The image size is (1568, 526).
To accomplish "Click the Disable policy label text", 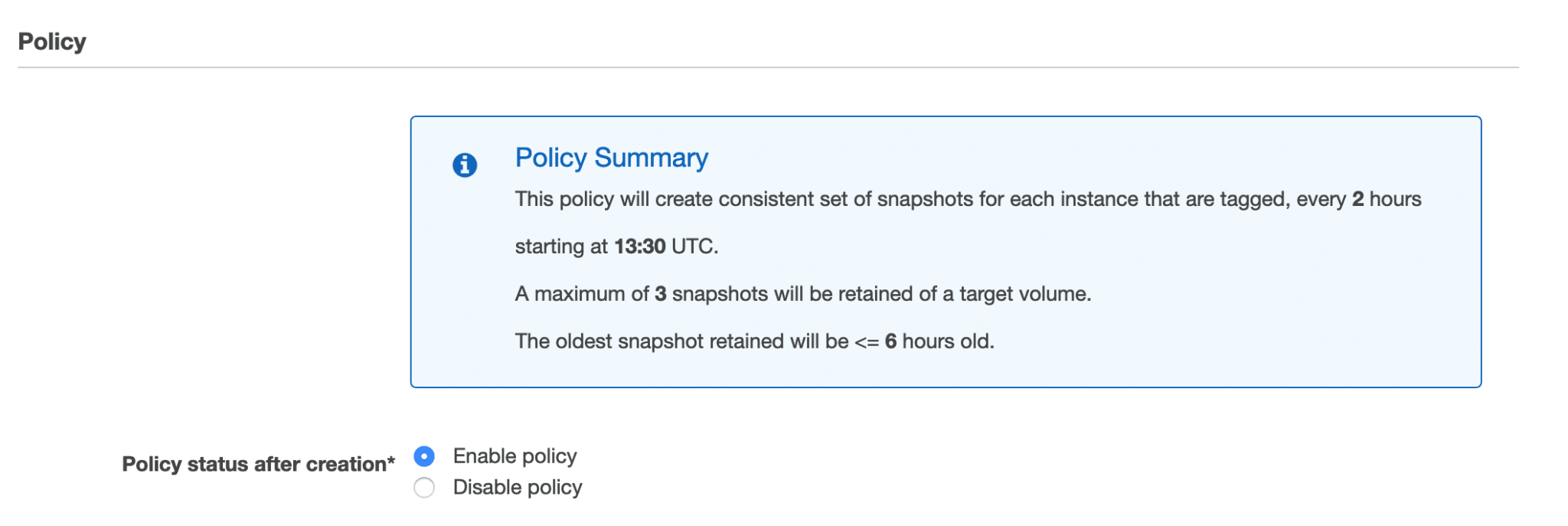I will tap(518, 488).
